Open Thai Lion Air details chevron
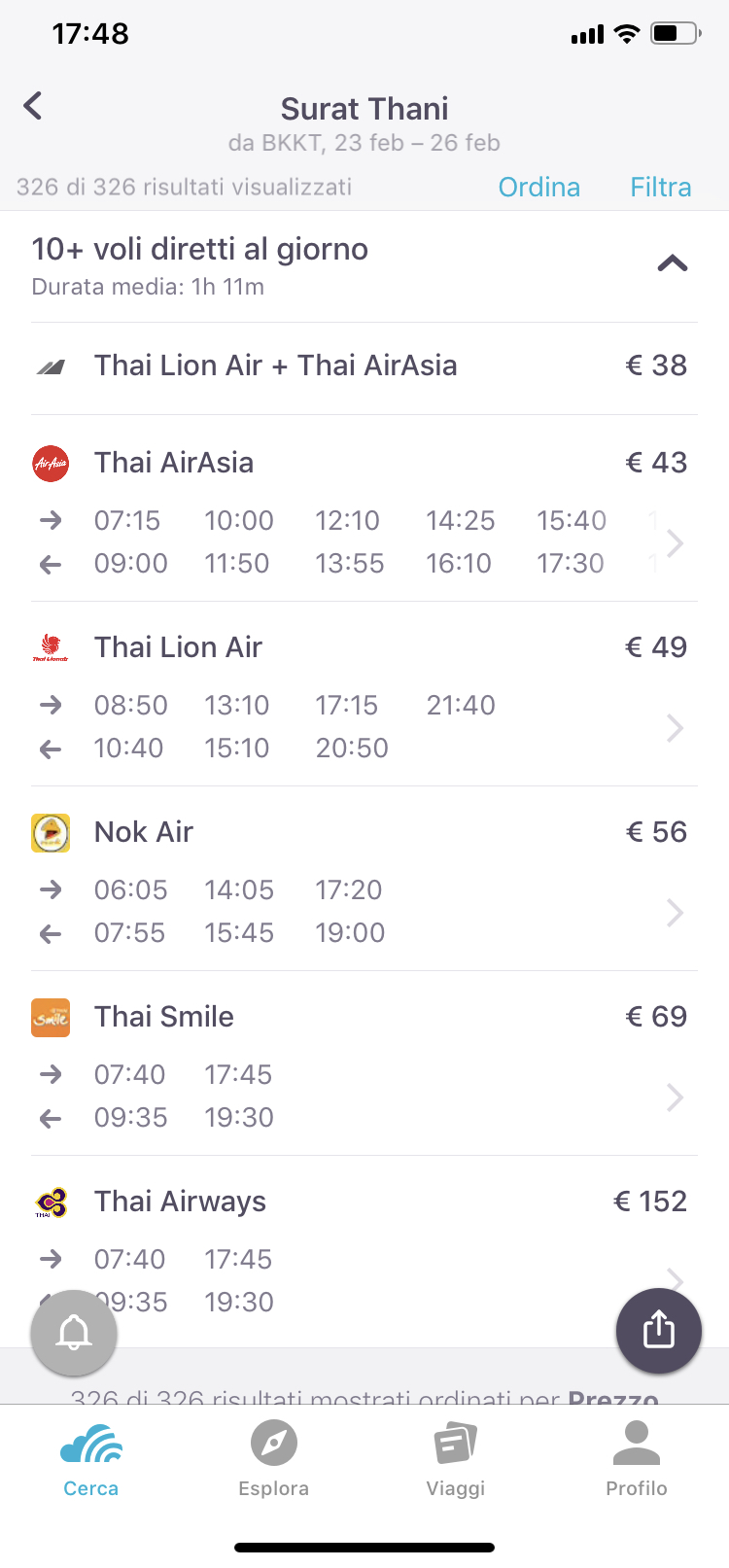 pyautogui.click(x=676, y=727)
